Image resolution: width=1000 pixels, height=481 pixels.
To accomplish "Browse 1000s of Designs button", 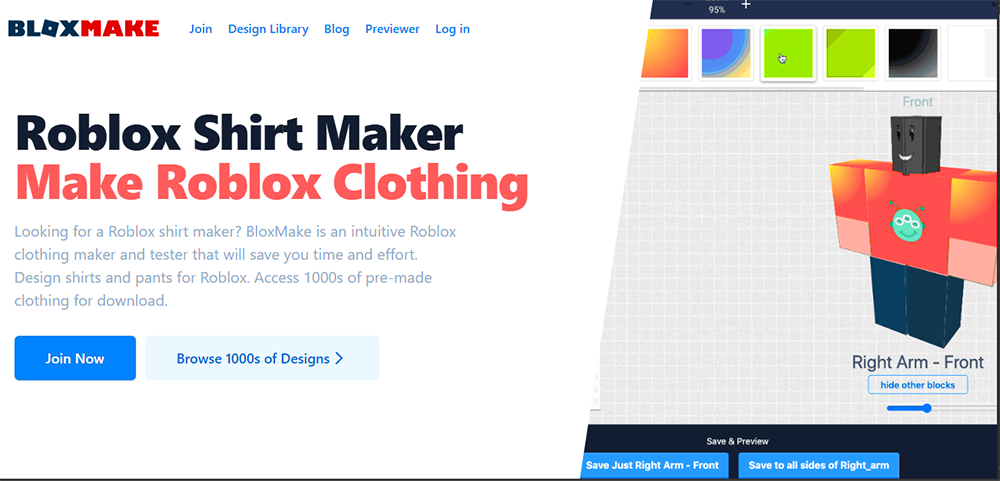I will [262, 358].
